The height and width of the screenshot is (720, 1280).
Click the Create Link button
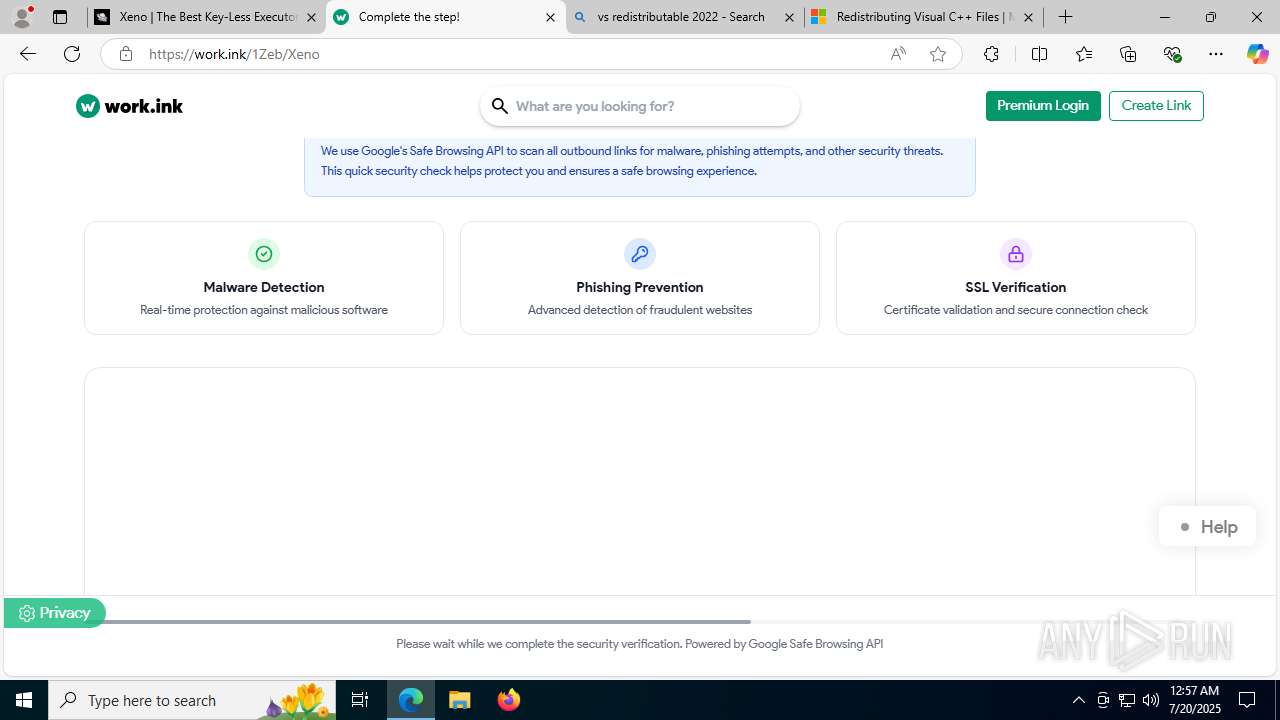tap(1156, 106)
